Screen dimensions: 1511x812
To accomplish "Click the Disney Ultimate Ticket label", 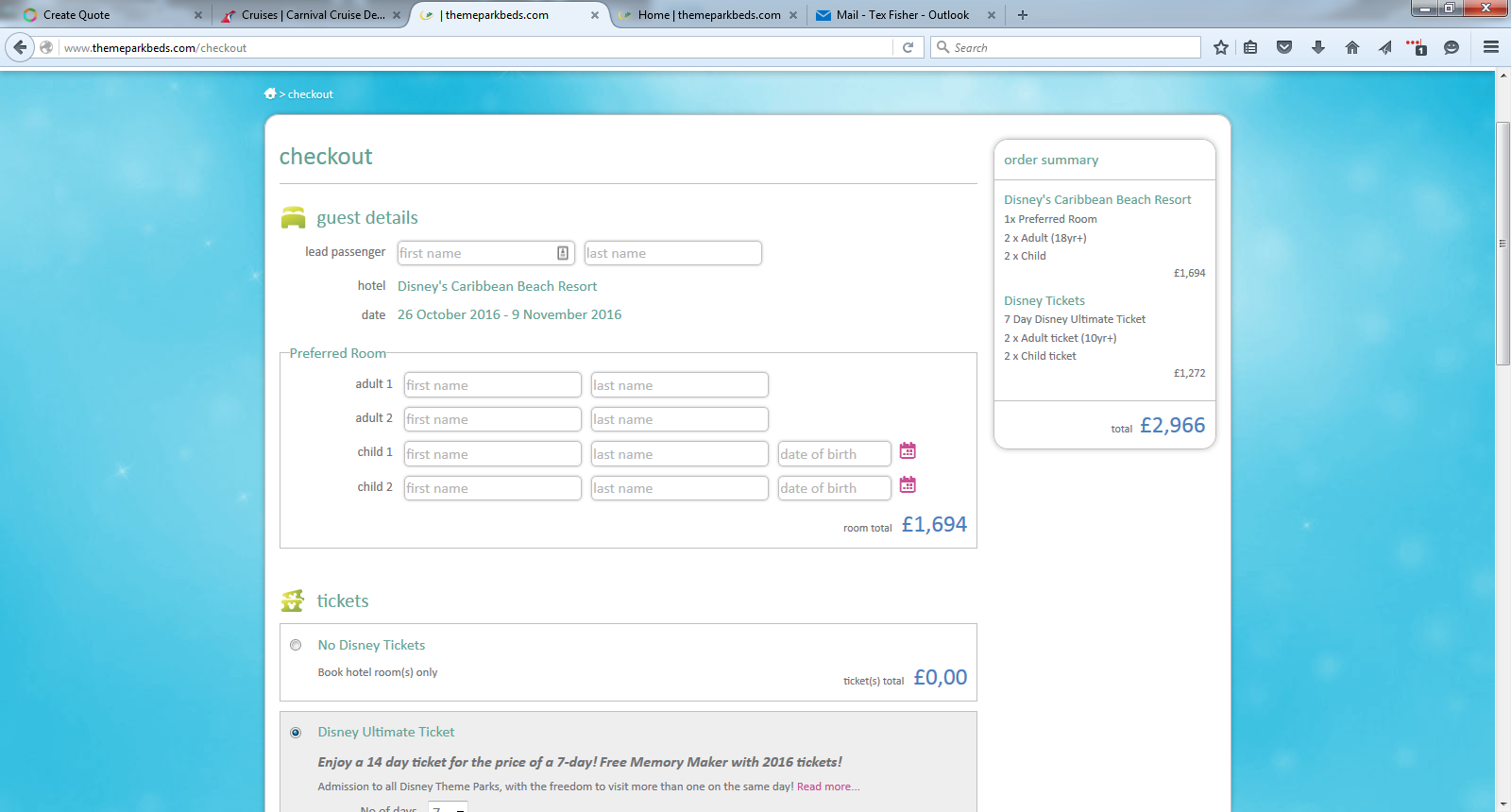I will [386, 732].
